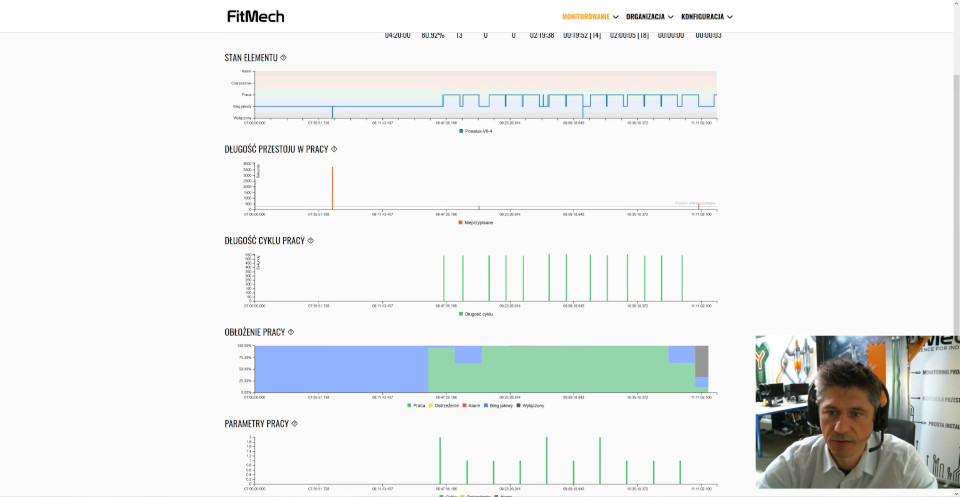Open the Organizacja menu
960x497 pixels.
tap(650, 17)
